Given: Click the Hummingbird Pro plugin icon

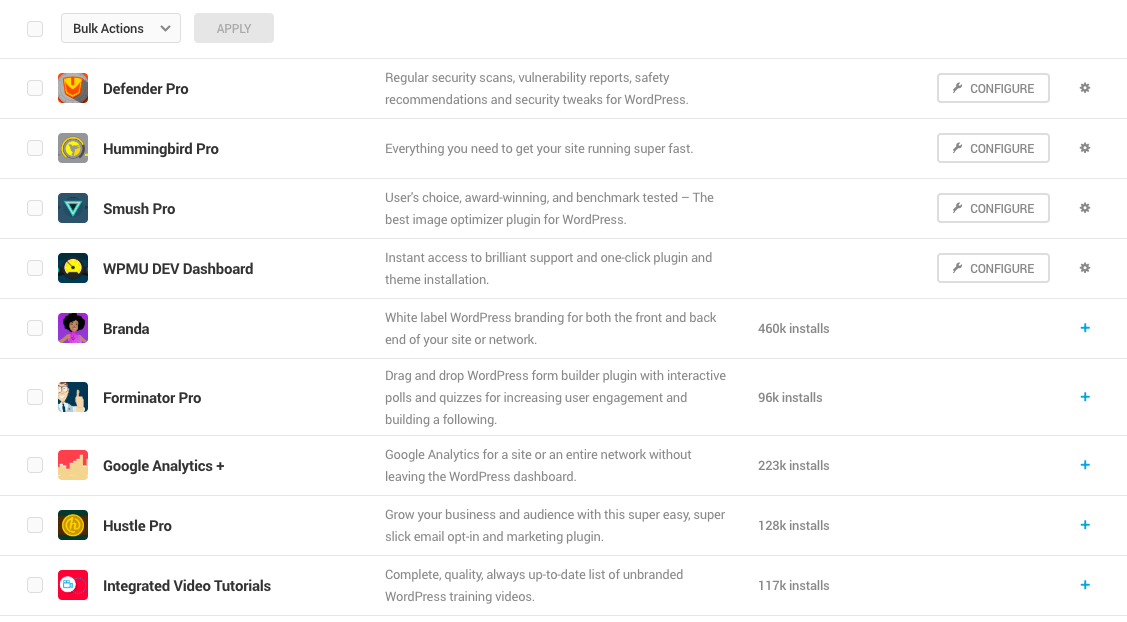Looking at the screenshot, I should point(73,148).
